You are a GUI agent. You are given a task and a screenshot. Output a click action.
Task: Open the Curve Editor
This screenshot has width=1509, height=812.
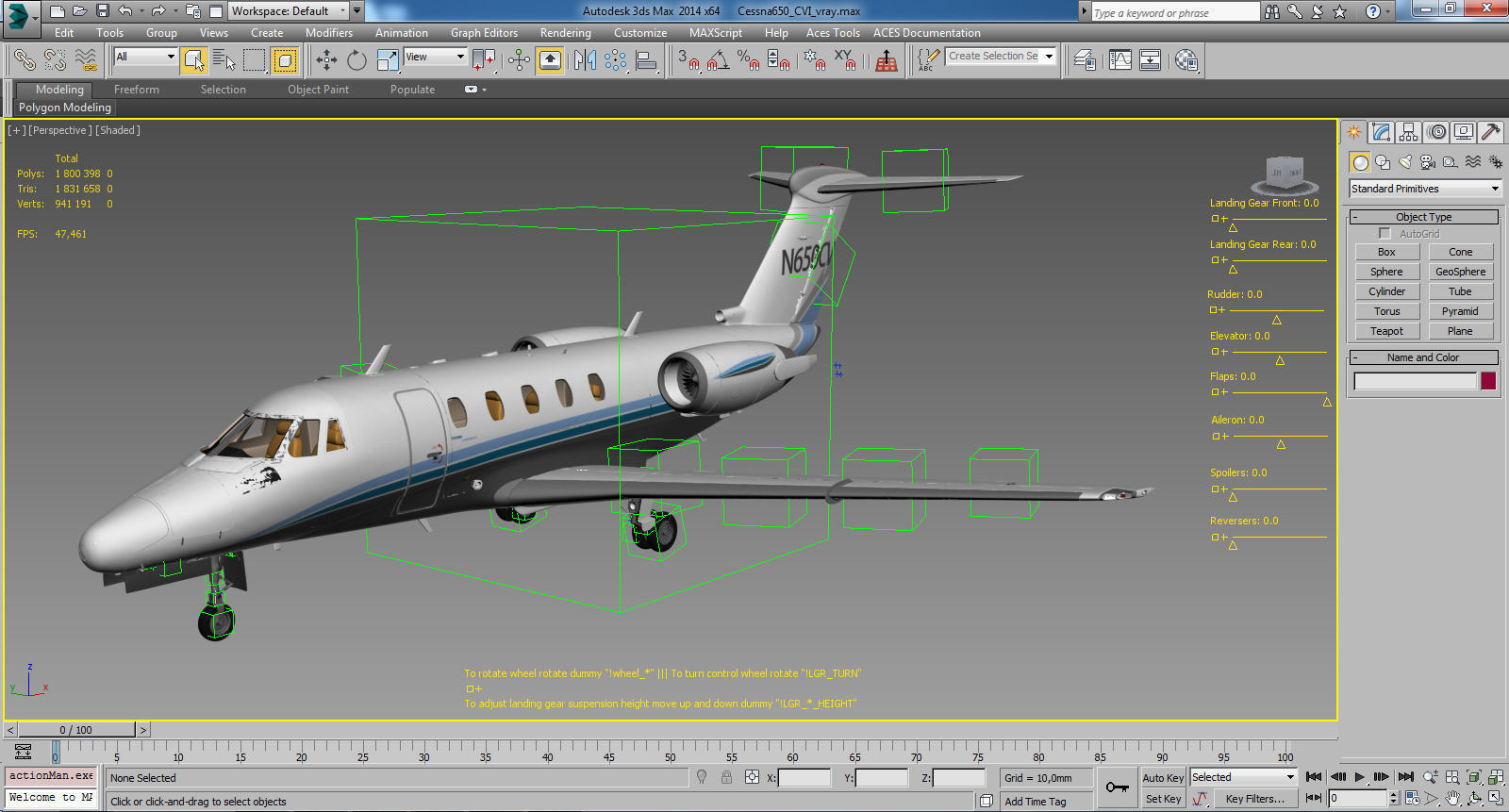coord(1120,60)
